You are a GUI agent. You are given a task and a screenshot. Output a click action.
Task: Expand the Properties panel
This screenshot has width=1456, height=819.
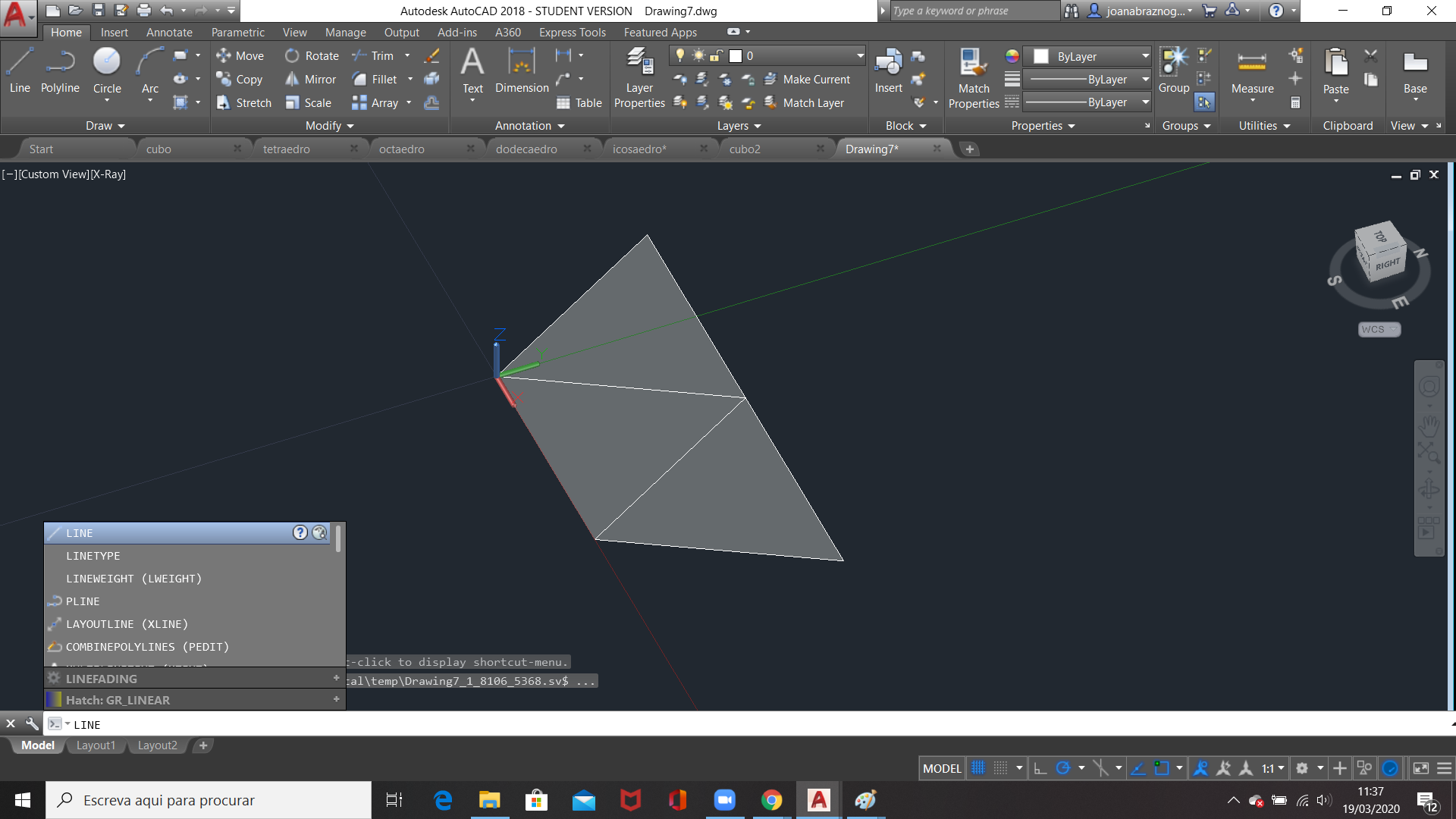(x=1043, y=126)
